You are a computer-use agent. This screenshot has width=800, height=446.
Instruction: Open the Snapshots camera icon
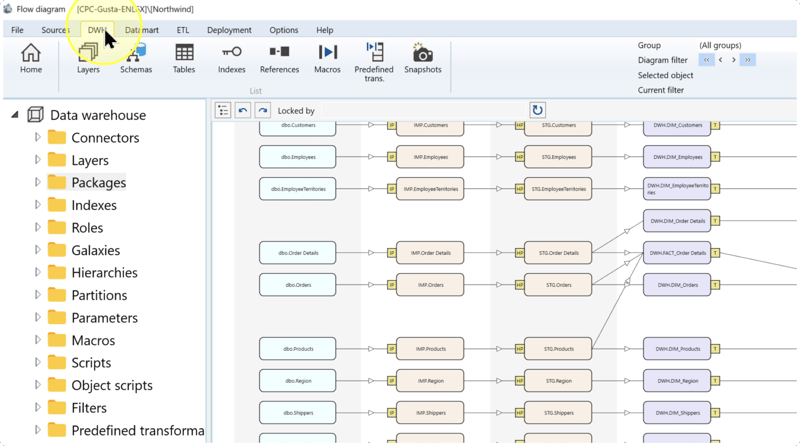click(422, 58)
